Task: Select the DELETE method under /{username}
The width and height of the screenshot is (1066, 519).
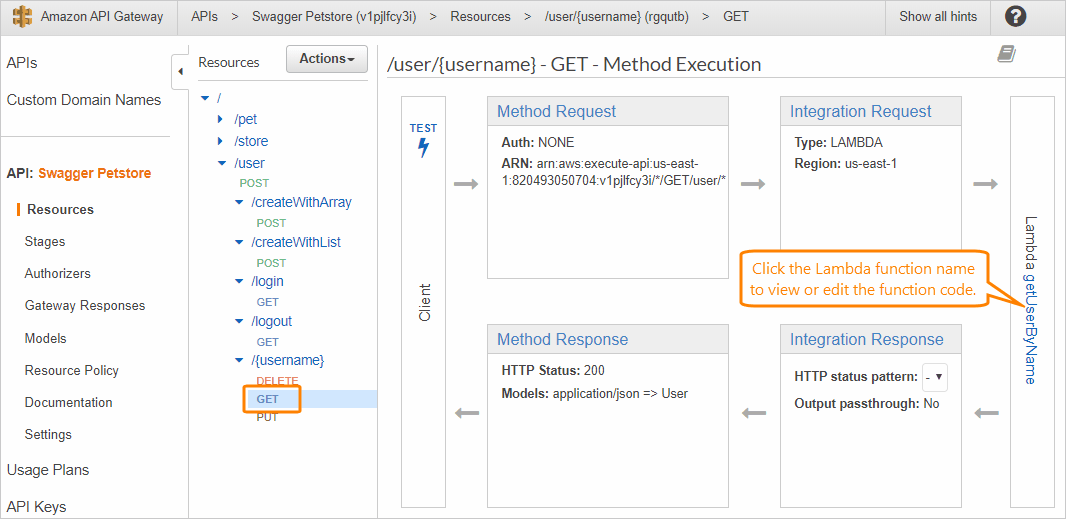Action: click(x=277, y=381)
